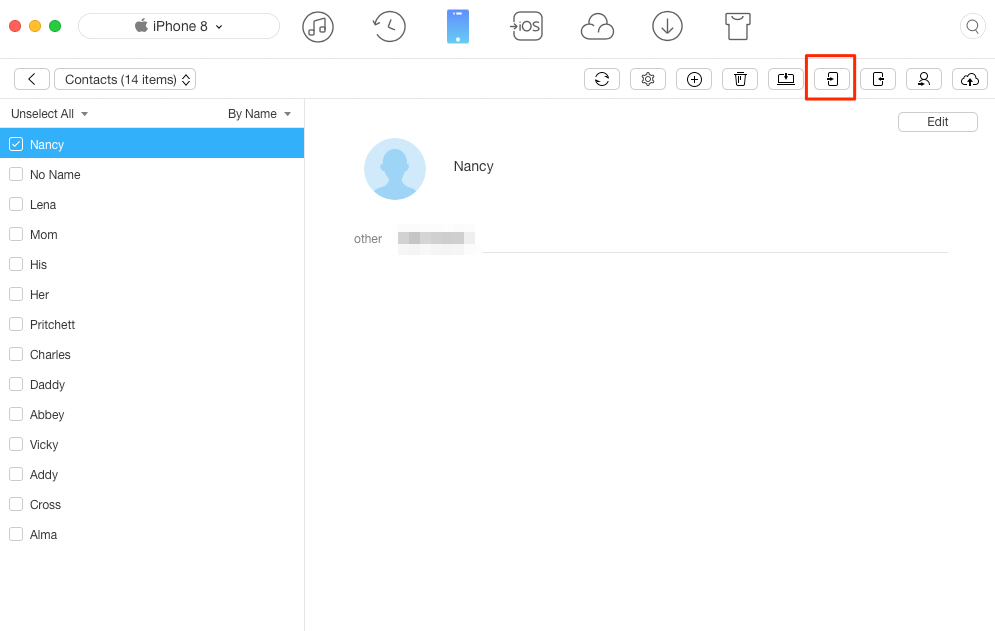The image size is (995, 631).
Task: Click the 'other' phone field label
Action: 367,239
